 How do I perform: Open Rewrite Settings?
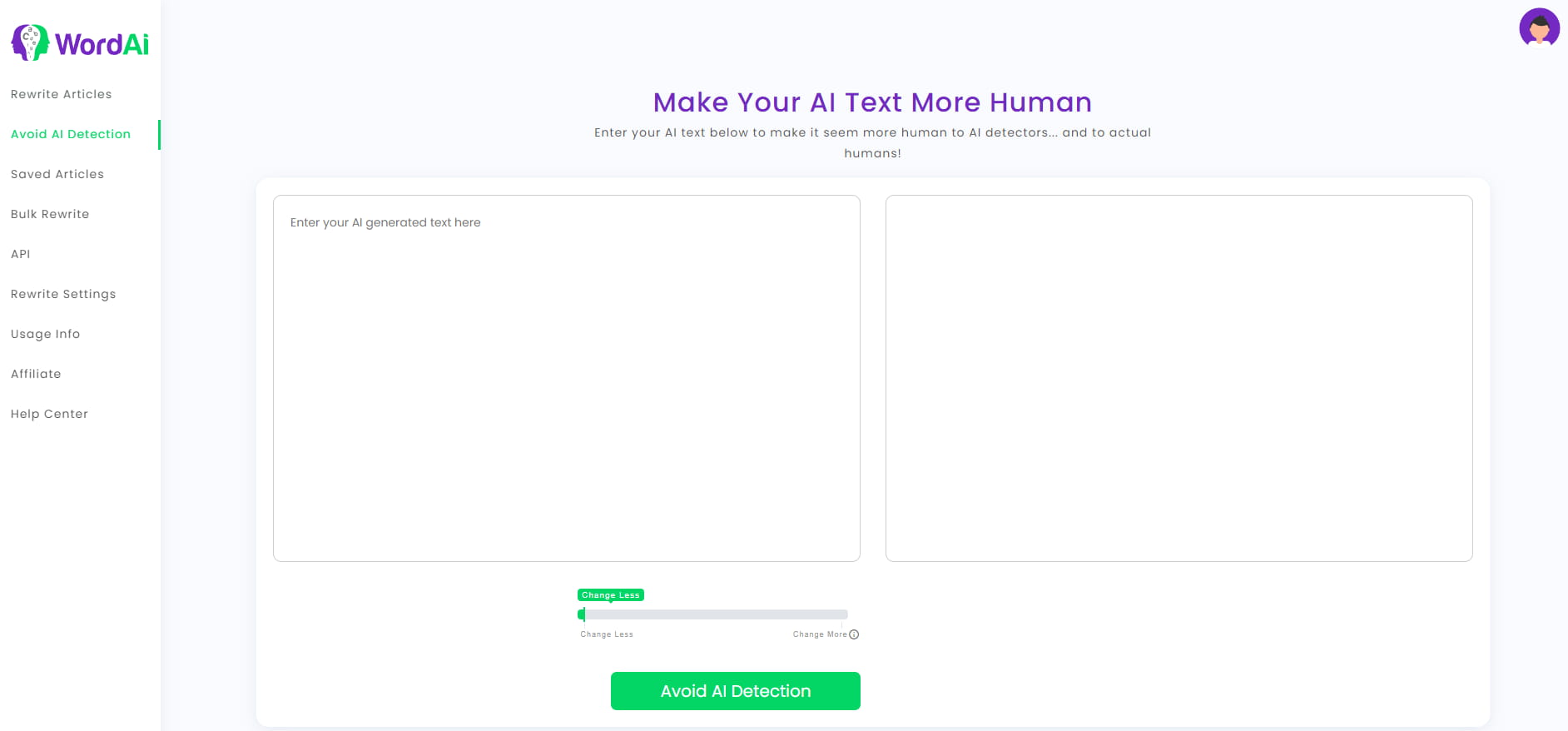63,294
